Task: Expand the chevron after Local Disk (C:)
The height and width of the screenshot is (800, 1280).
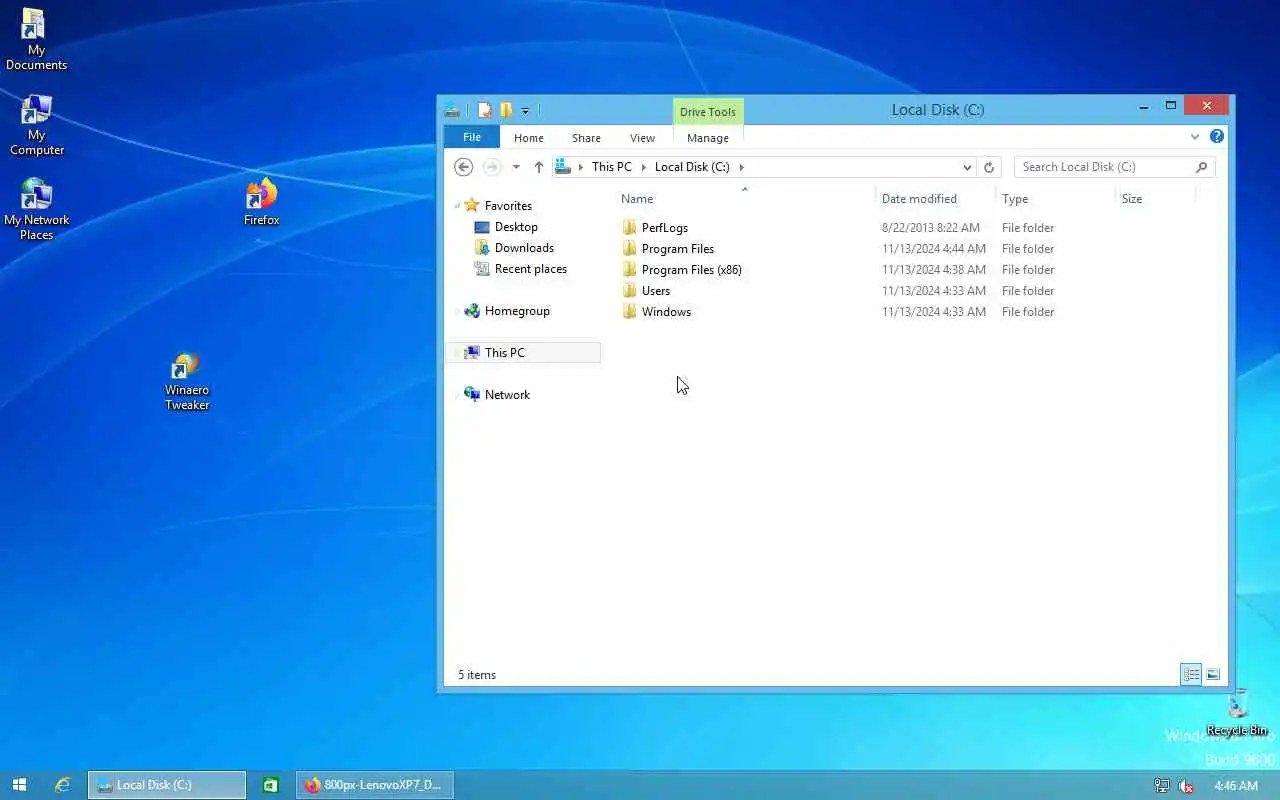Action: (x=741, y=167)
